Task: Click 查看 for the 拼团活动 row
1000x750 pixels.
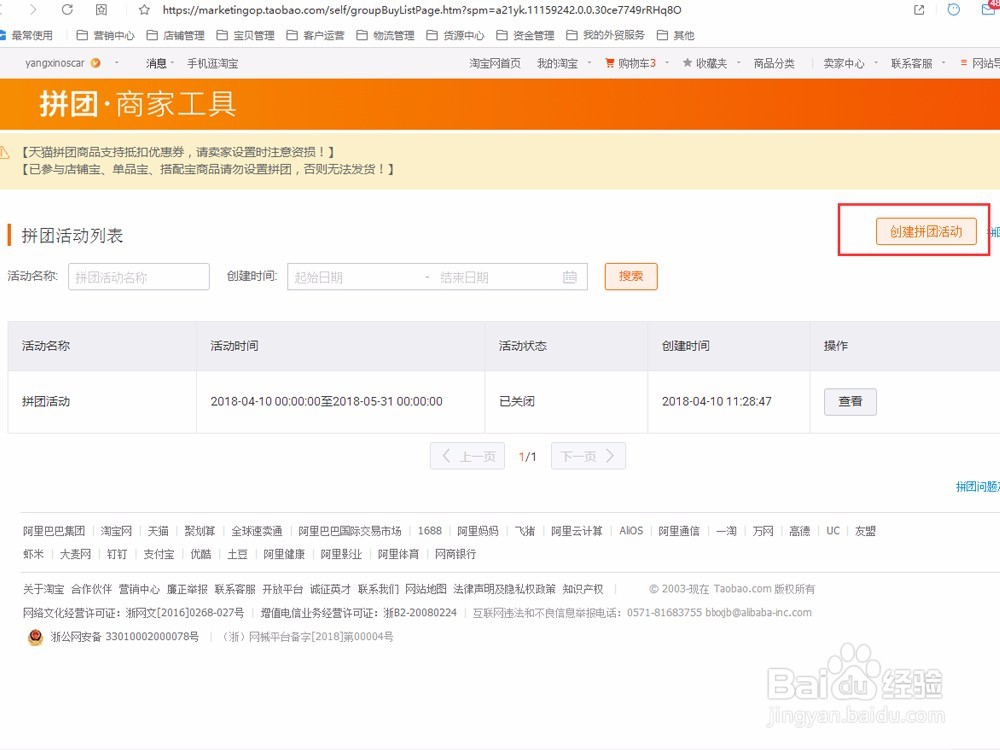Action: (x=849, y=401)
